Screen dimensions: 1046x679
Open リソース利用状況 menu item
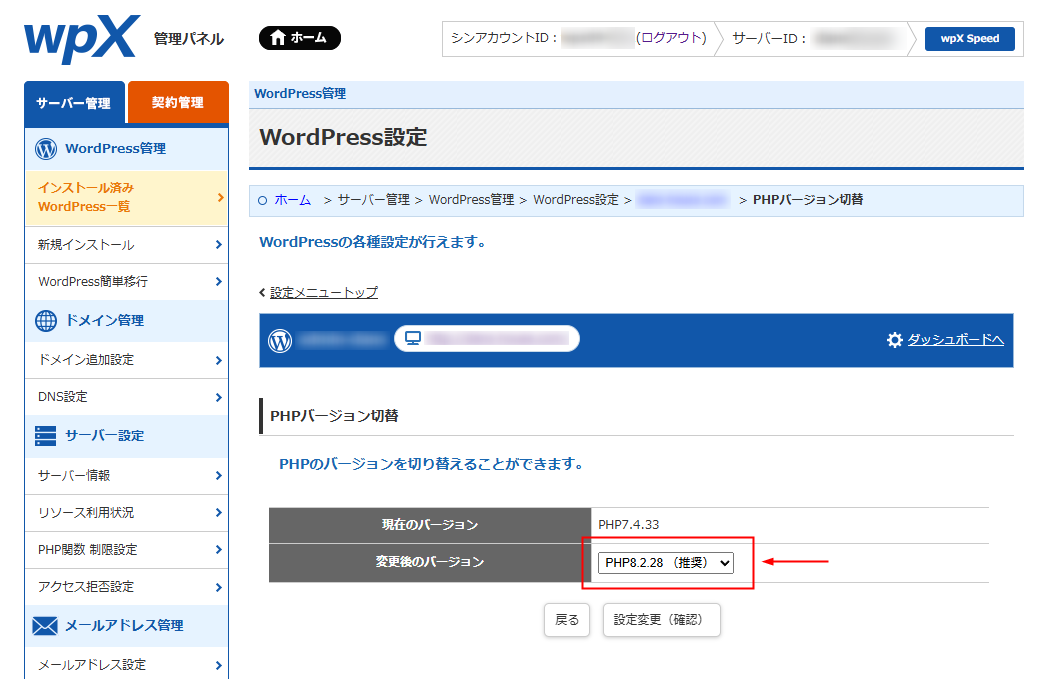point(126,513)
